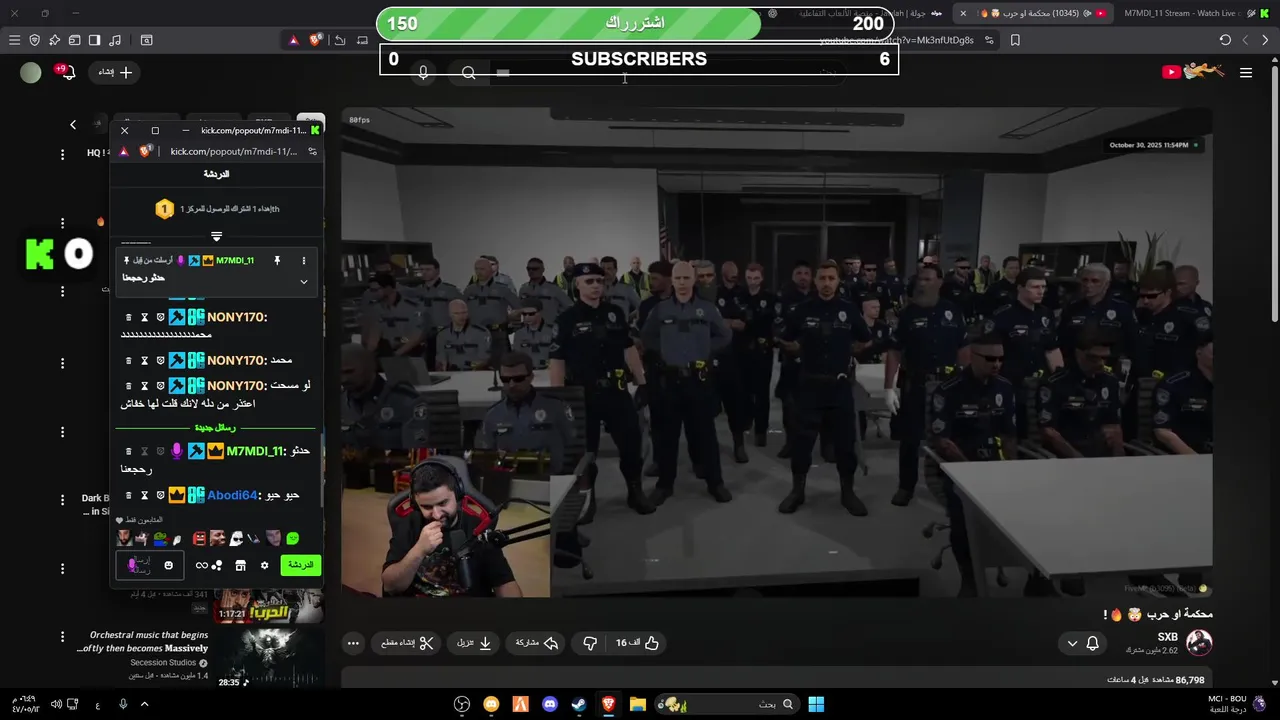
Task: Click the green الدردشة send button
Action: pyautogui.click(x=300, y=565)
